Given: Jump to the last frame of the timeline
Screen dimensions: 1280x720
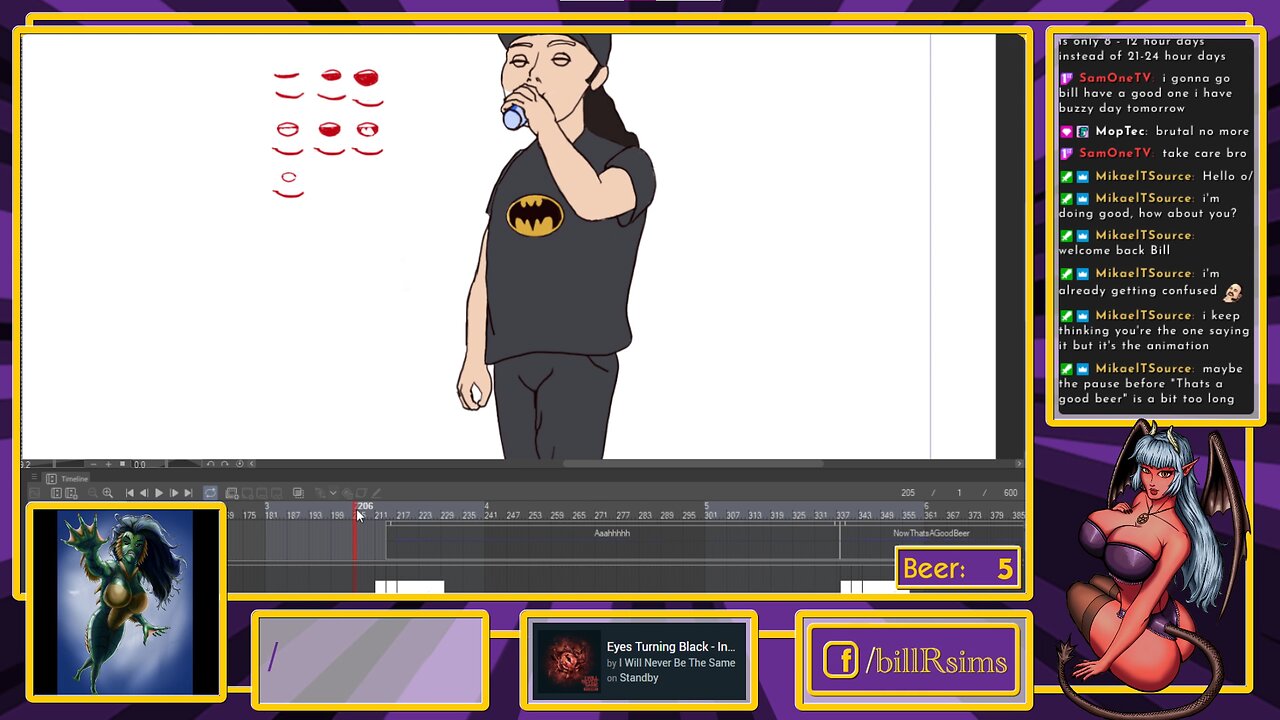Looking at the screenshot, I should pos(188,493).
